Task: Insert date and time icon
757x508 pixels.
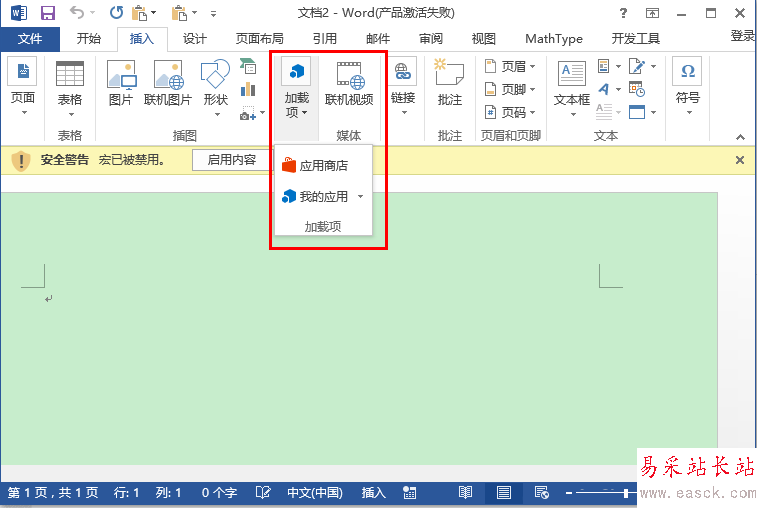Action: tap(636, 89)
